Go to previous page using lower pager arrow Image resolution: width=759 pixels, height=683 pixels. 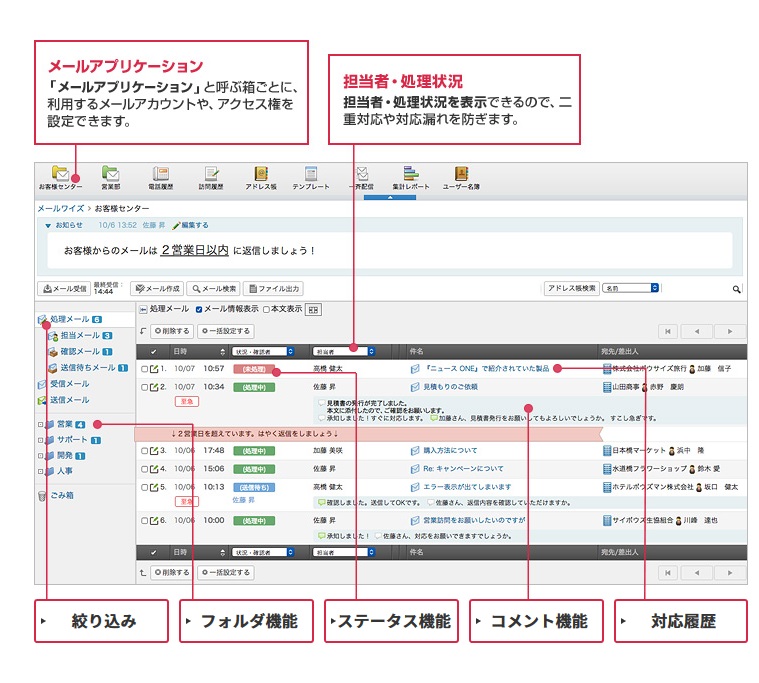pos(697,573)
